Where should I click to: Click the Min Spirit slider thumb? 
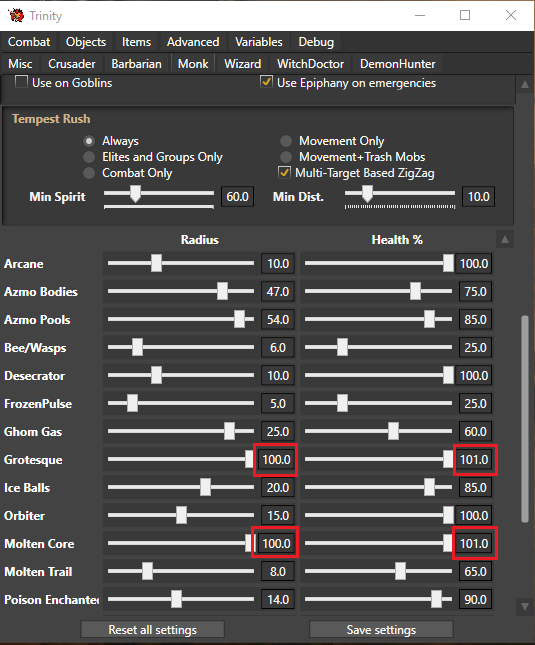tap(135, 193)
